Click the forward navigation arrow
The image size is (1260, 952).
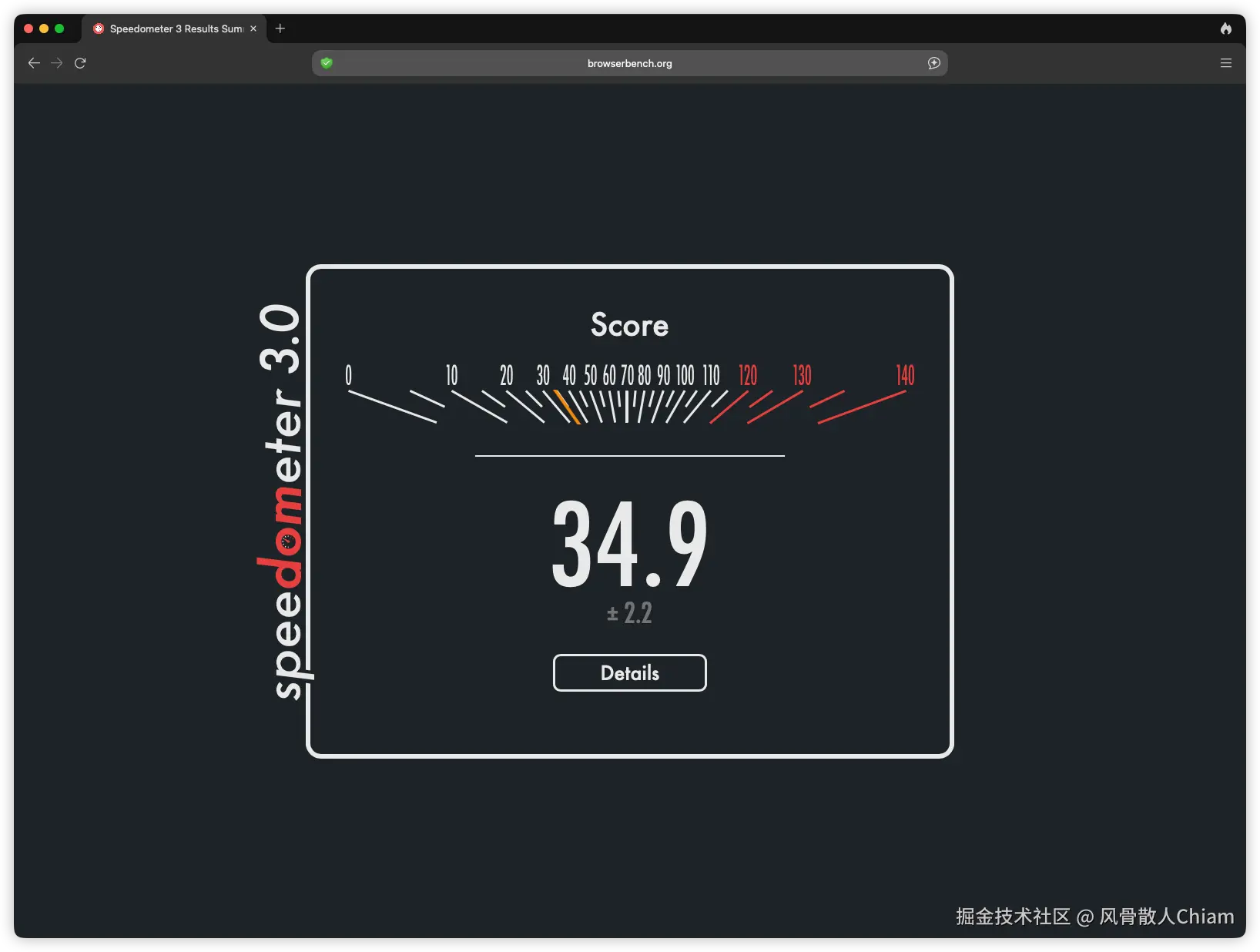click(57, 63)
